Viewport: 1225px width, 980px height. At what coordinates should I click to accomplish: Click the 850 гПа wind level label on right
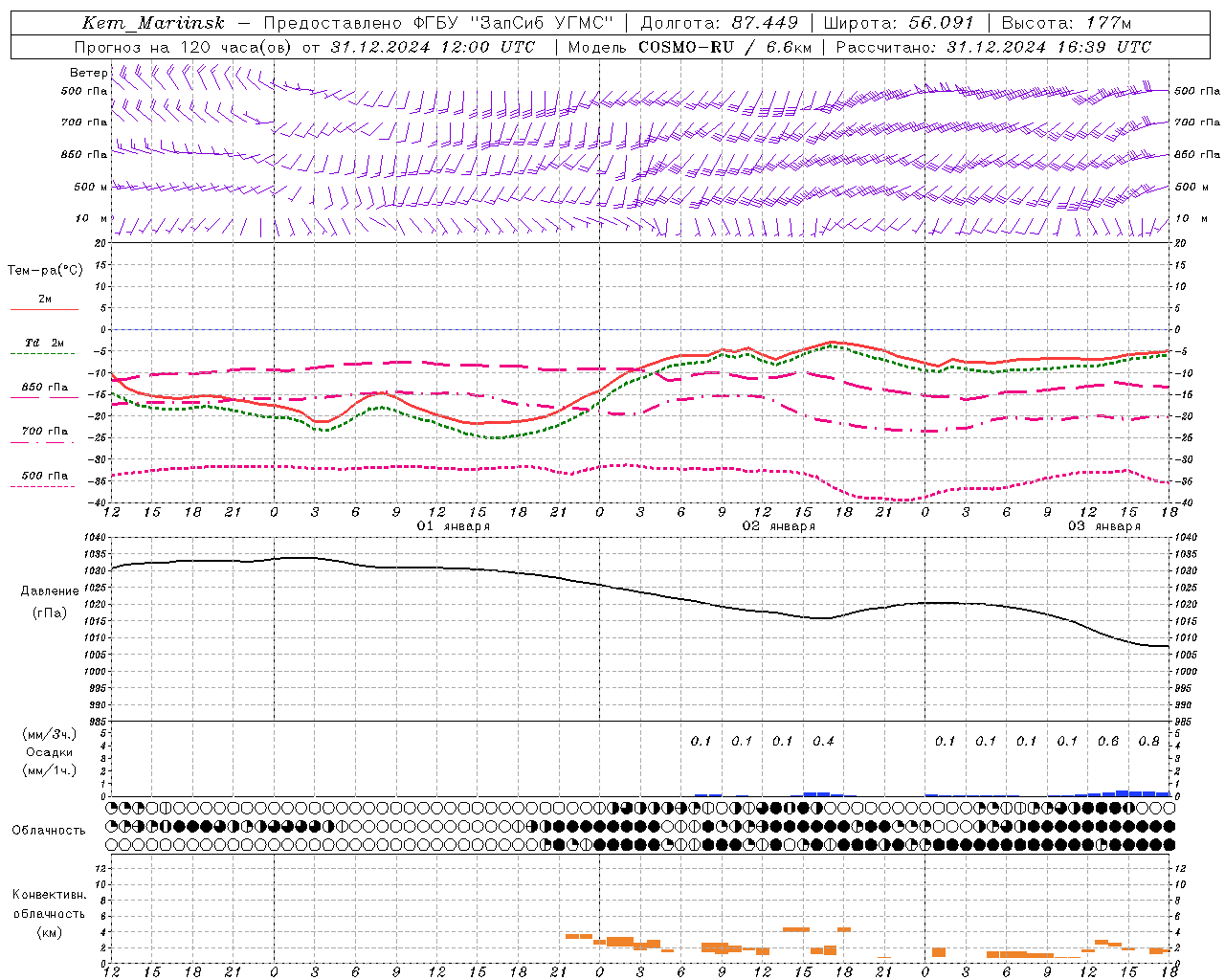(x=1196, y=154)
